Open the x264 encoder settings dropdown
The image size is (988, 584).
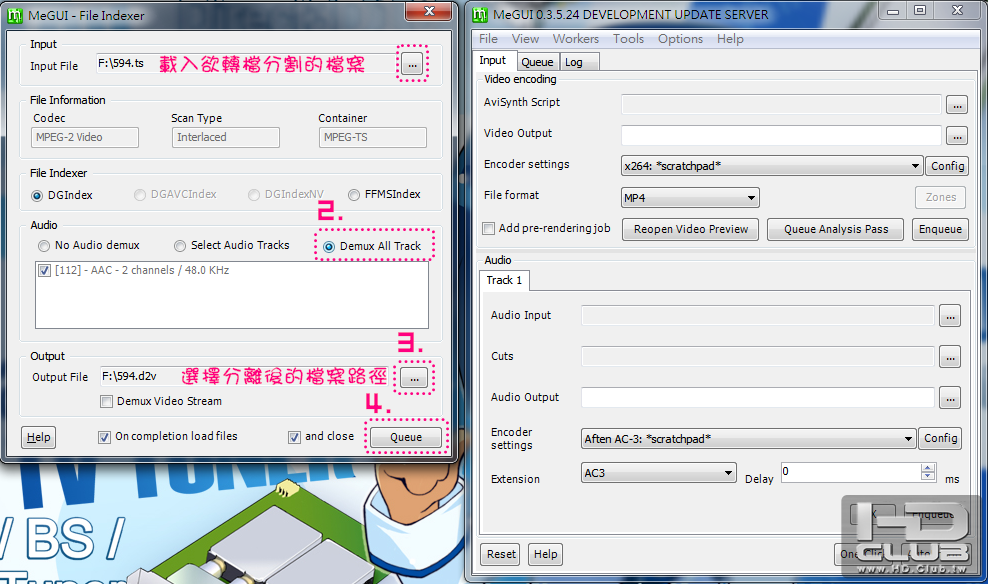pos(772,166)
